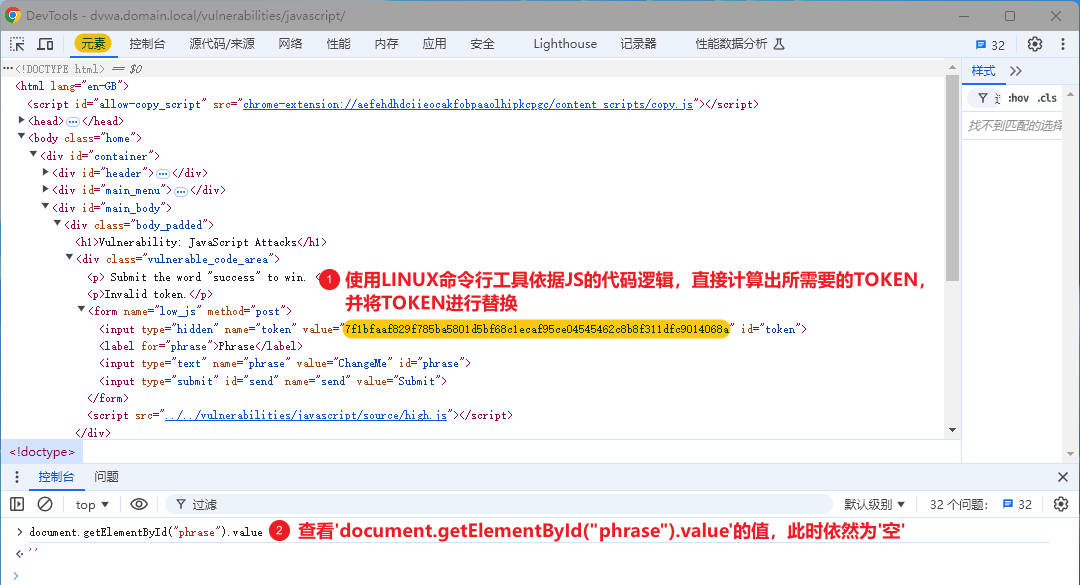Image resolution: width=1080 pixels, height=585 pixels.
Task: Select the highlighted token value text
Action: point(536,329)
